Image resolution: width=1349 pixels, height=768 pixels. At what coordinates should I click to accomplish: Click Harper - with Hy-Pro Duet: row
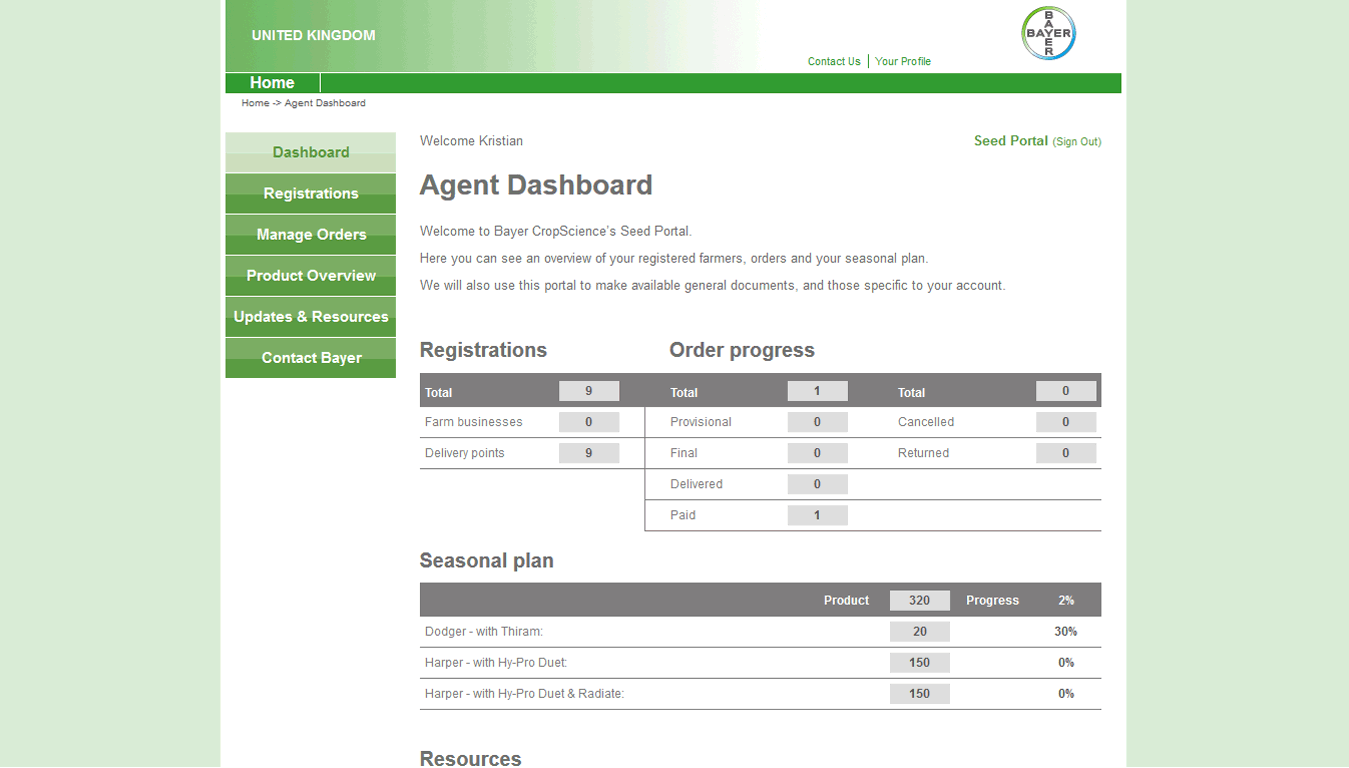[x=760, y=663]
